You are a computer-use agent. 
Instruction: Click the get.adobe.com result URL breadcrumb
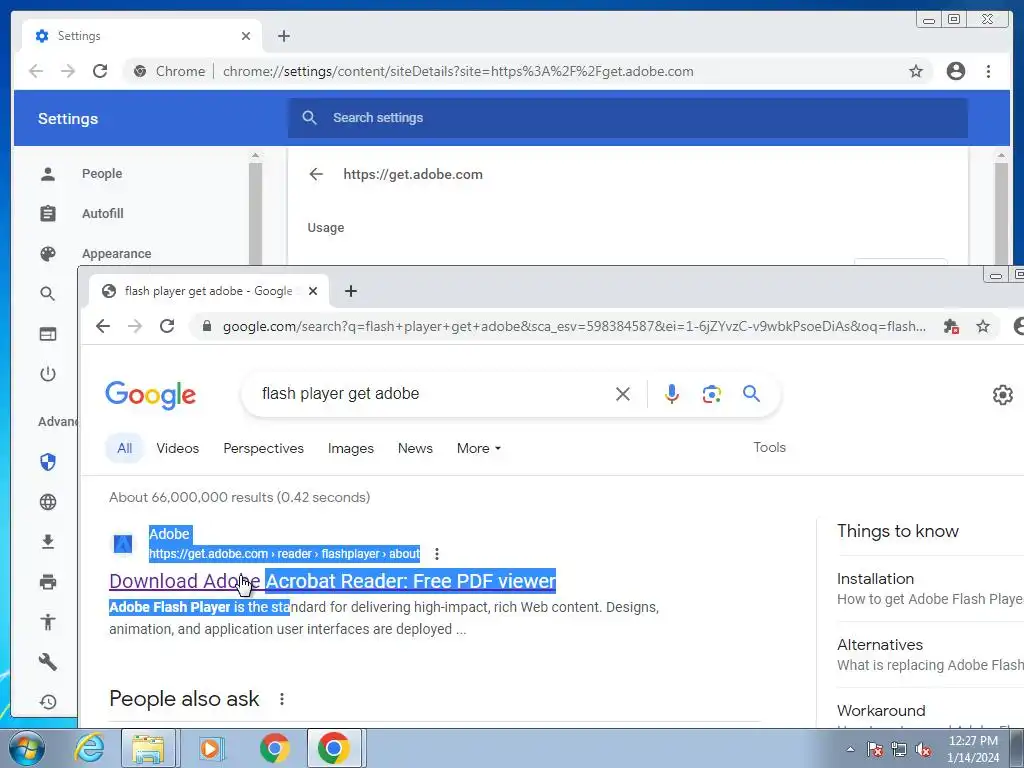click(284, 554)
